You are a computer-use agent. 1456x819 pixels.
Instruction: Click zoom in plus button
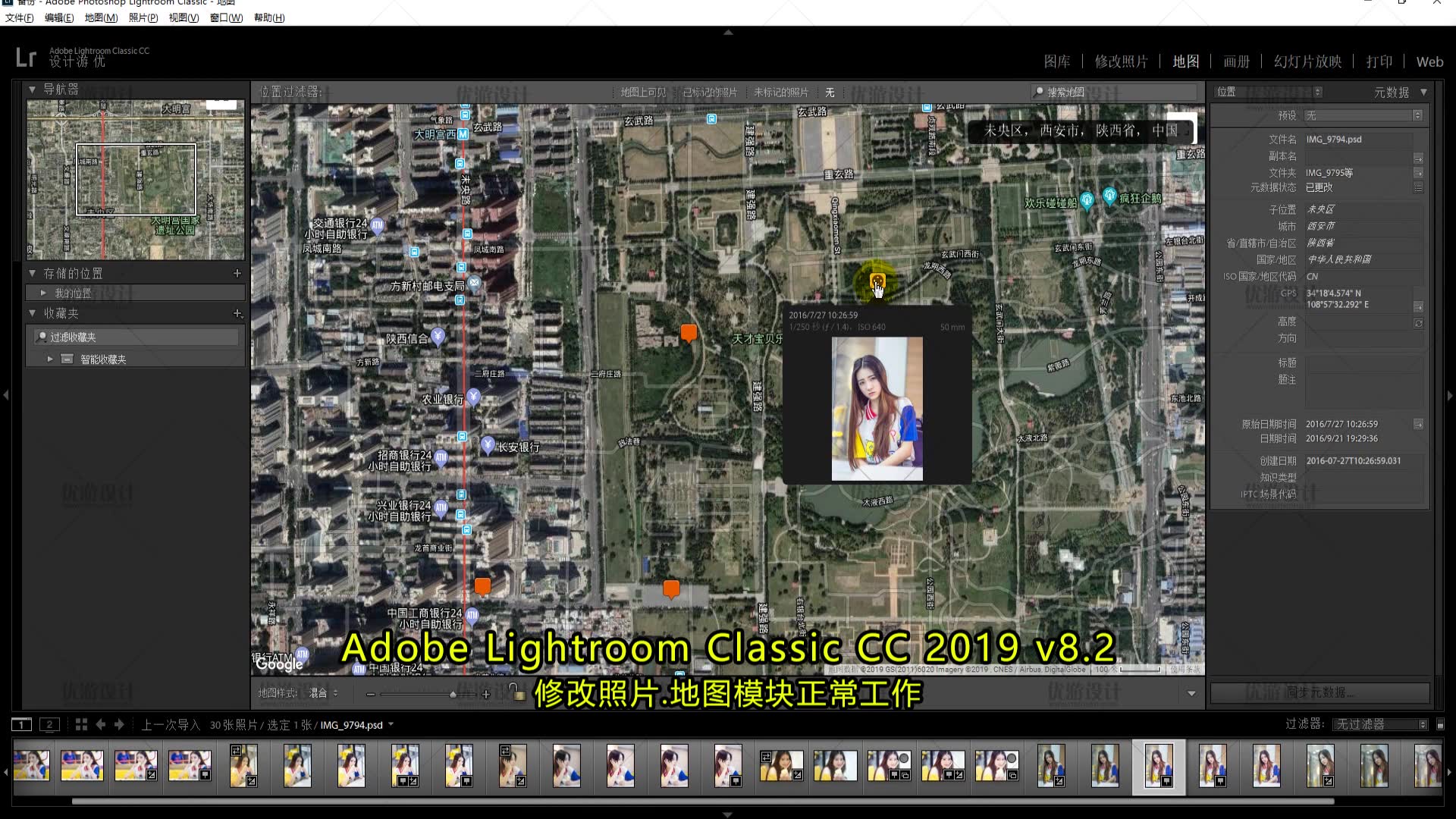pyautogui.click(x=486, y=694)
